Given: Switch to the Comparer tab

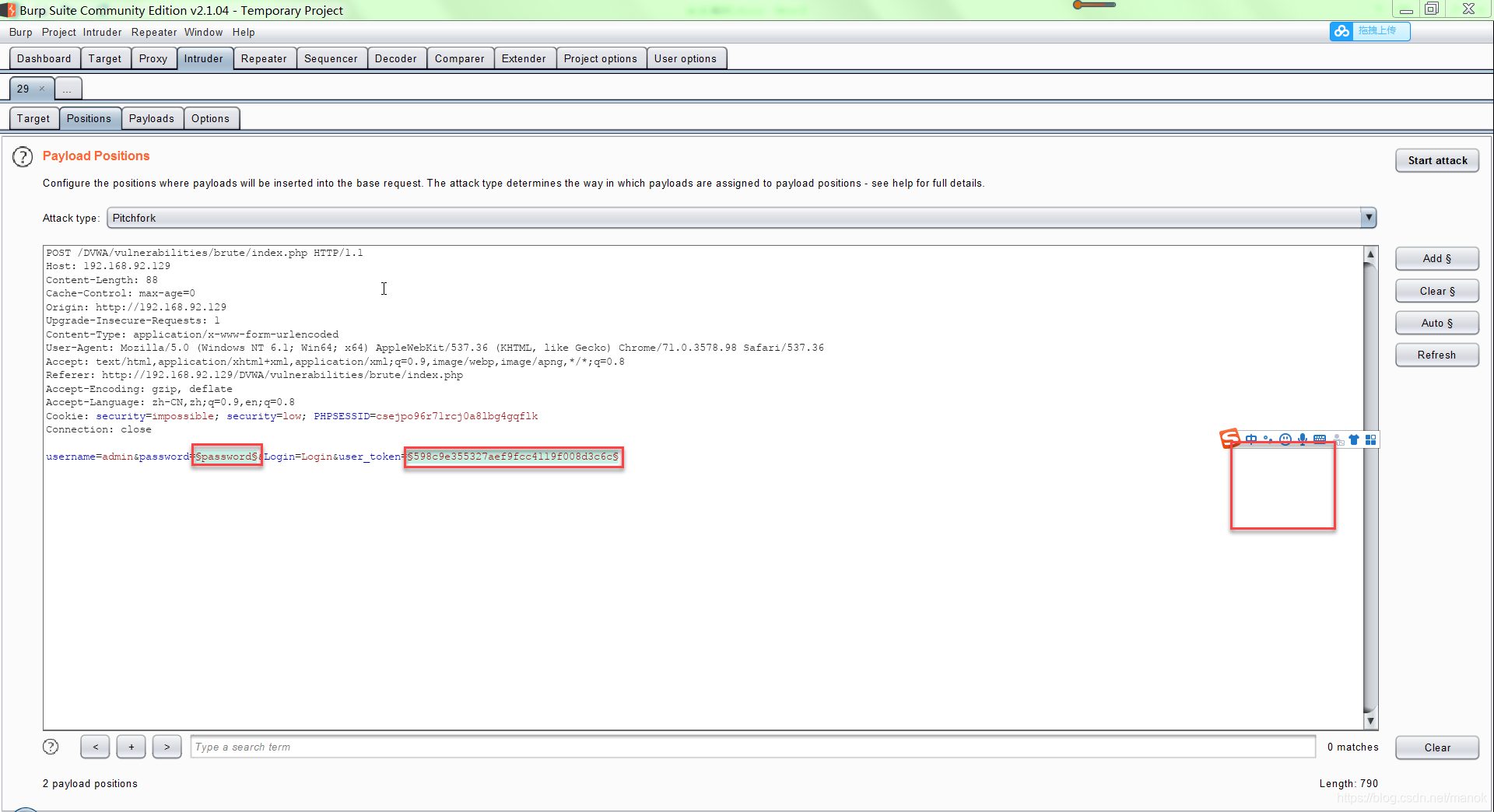Looking at the screenshot, I should 460,58.
